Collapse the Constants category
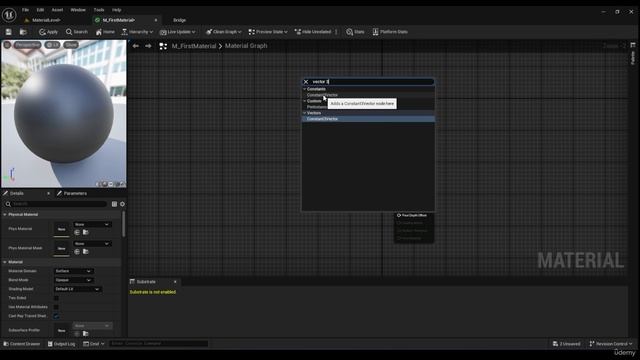The width and height of the screenshot is (640, 360). pos(304,89)
